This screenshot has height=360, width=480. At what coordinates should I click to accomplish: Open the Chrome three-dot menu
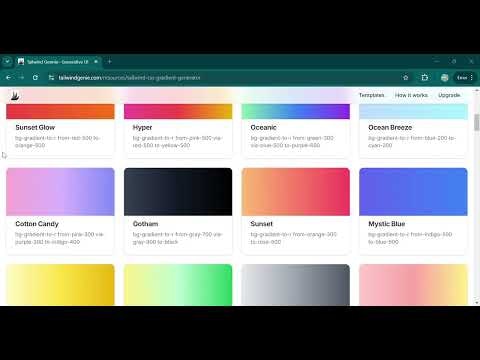[x=471, y=78]
